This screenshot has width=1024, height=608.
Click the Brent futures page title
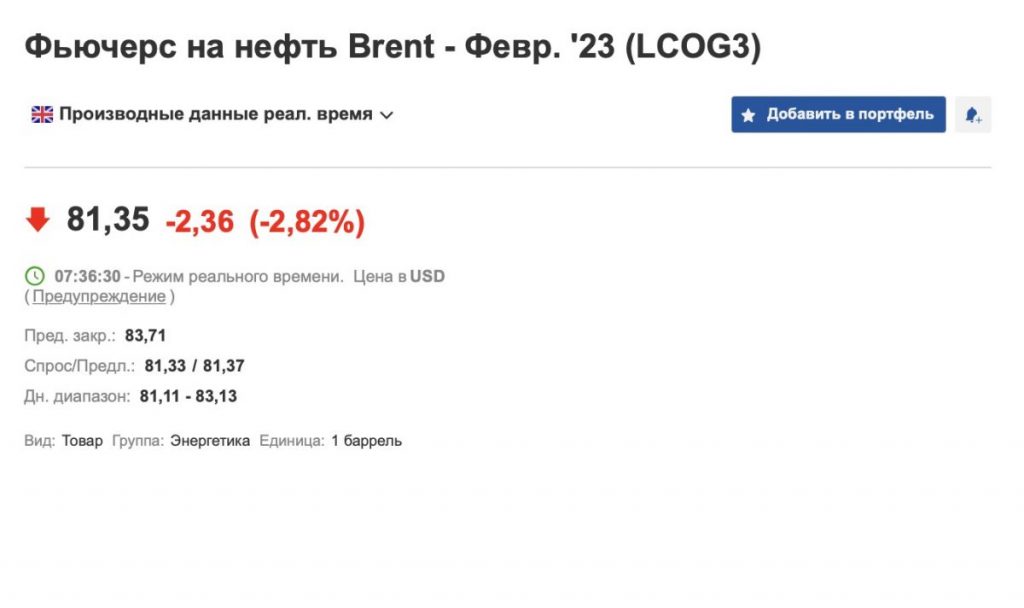coord(393,47)
